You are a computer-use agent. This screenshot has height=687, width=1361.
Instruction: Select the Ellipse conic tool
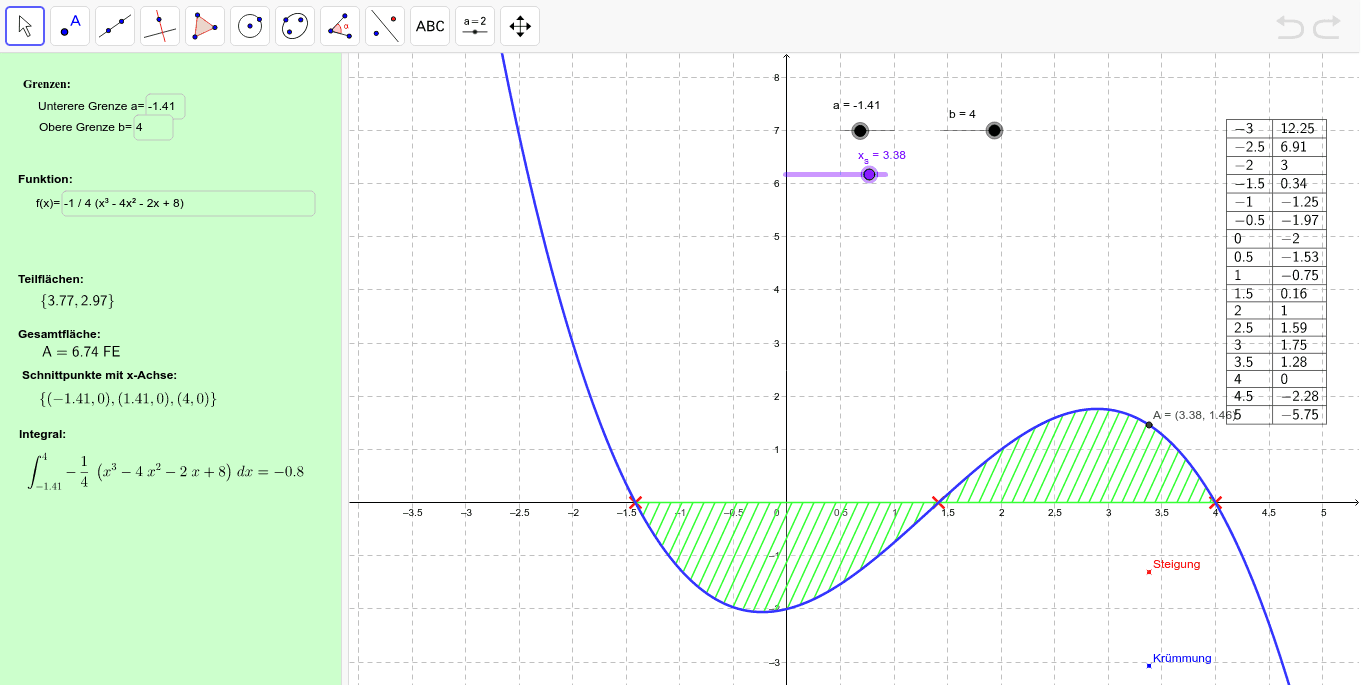click(x=295, y=26)
